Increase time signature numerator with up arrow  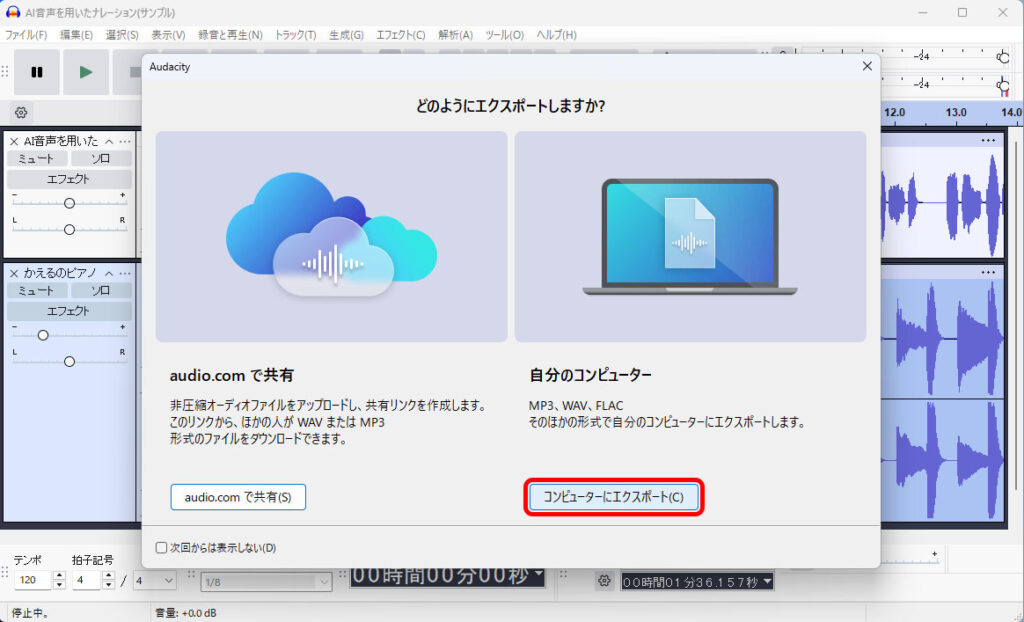point(109,576)
